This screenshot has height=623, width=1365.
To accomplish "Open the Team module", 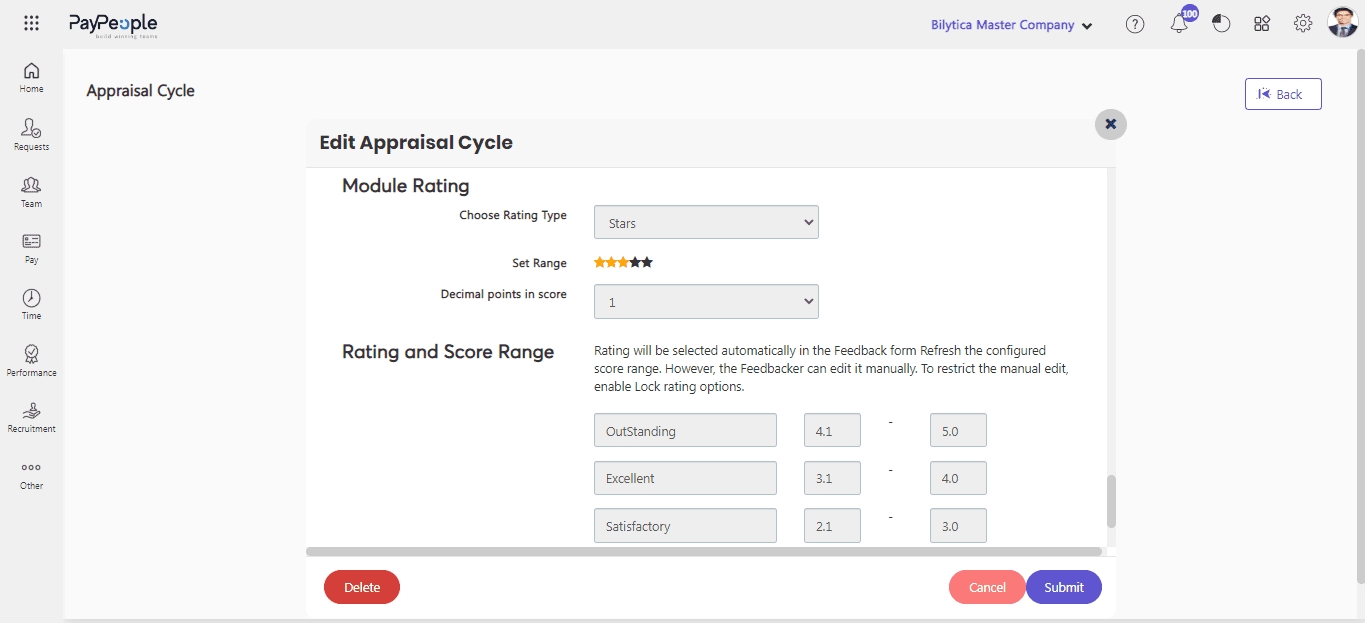I will pyautogui.click(x=31, y=190).
